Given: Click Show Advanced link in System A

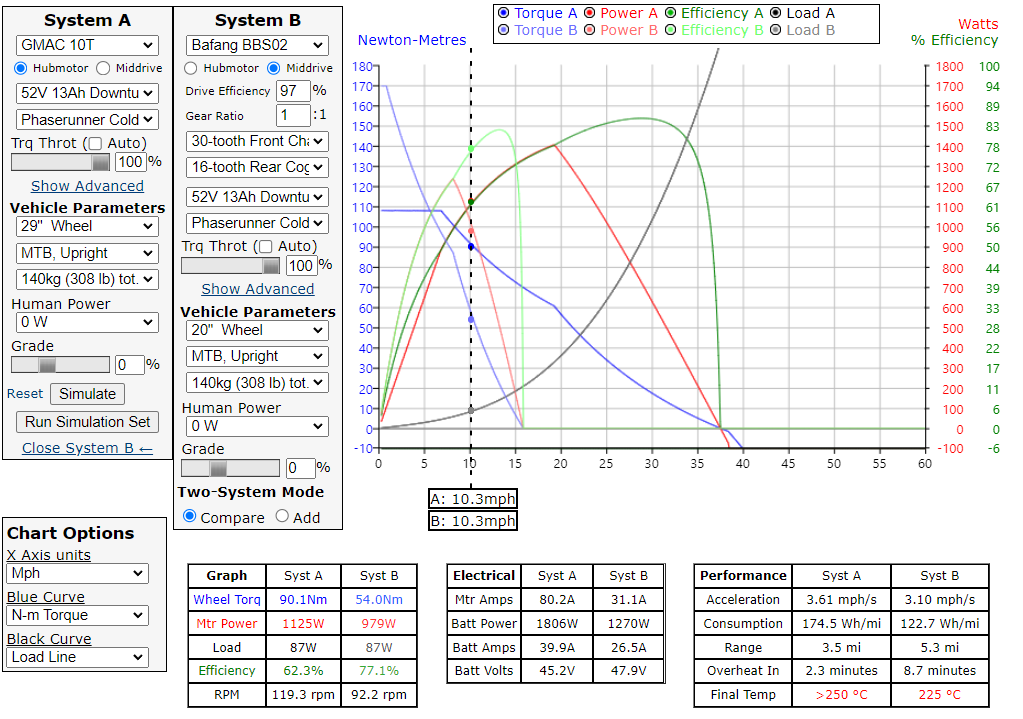Looking at the screenshot, I should click(x=87, y=186).
